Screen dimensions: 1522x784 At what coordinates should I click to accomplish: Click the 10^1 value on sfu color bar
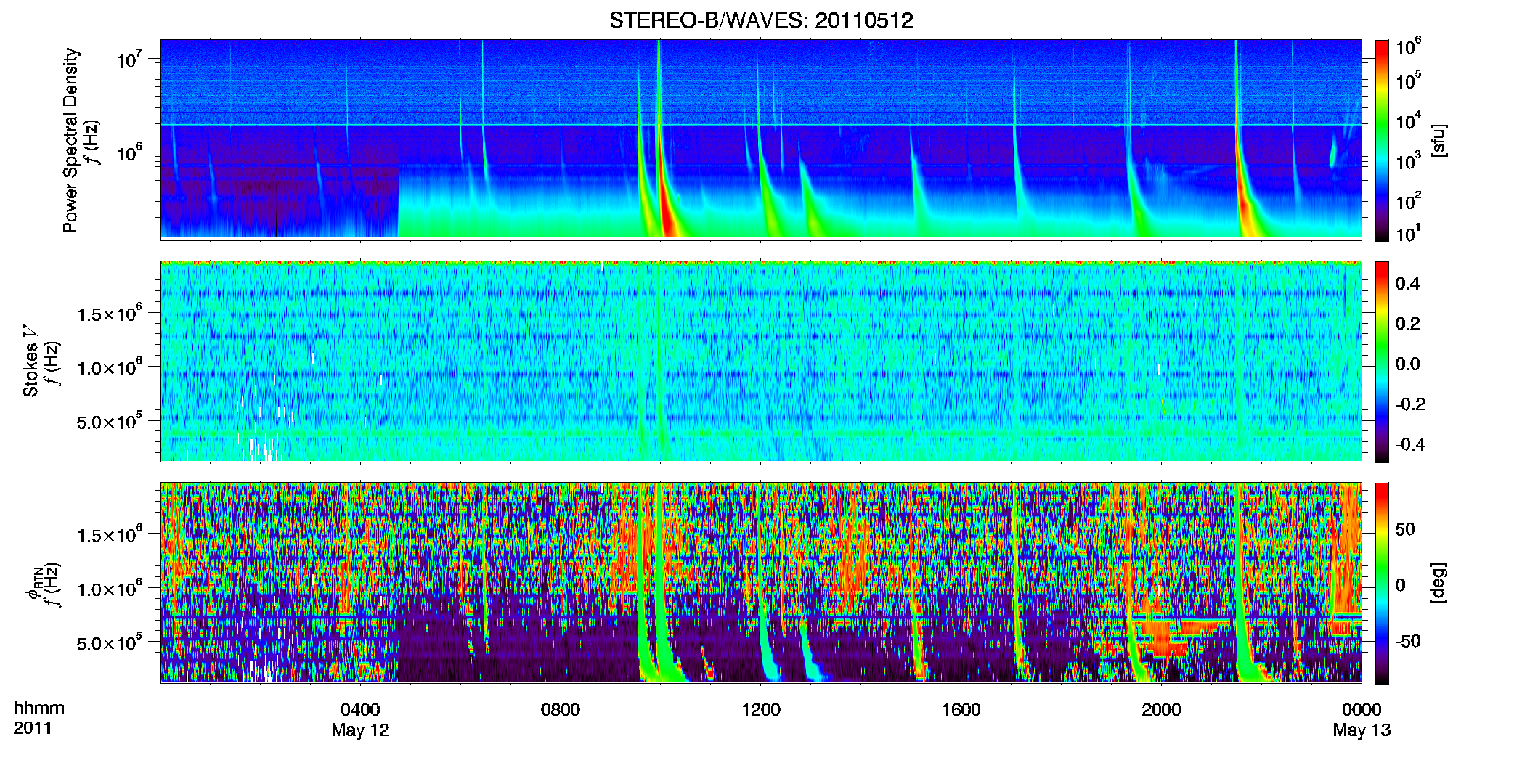1408,233
